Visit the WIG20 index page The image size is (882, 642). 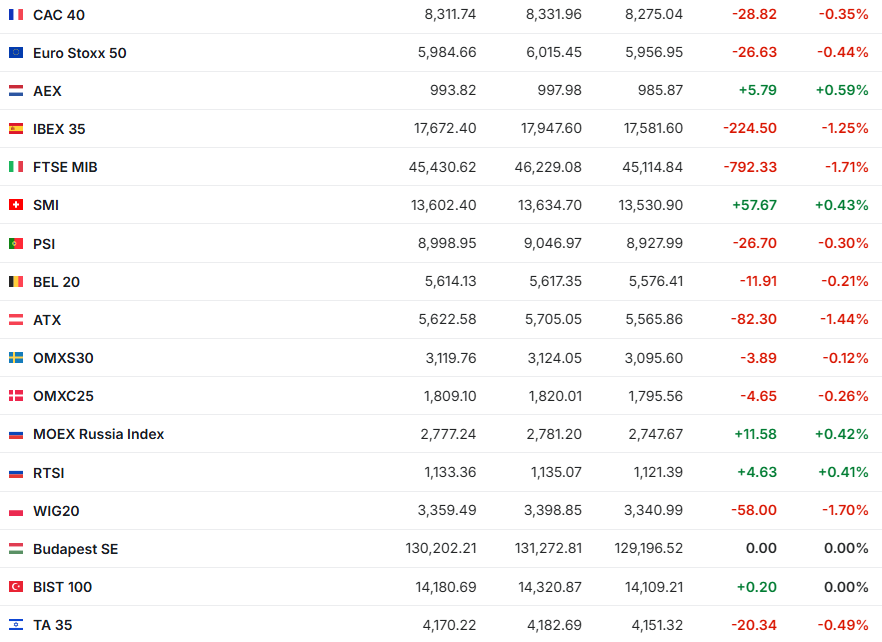click(56, 511)
